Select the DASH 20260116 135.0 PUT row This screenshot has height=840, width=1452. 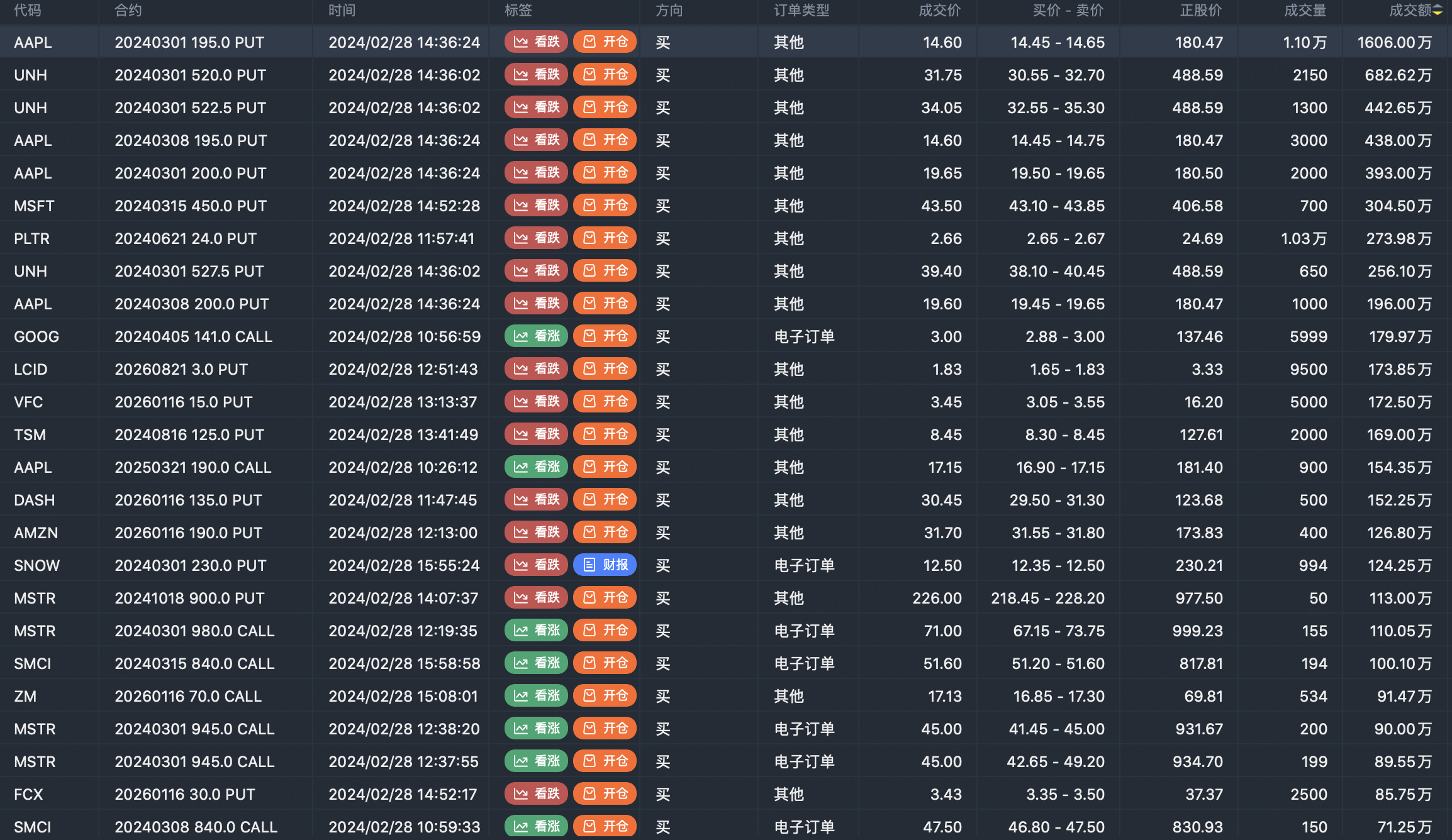188,500
